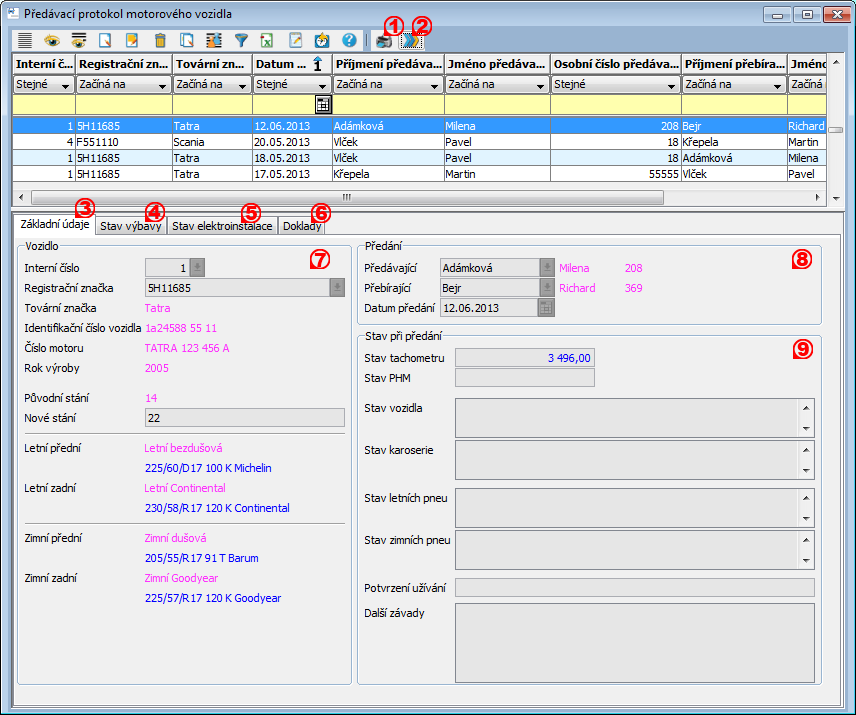The image size is (856, 715).
Task: Expand the Registrační značka field dropdown in form
Action: click(x=337, y=288)
